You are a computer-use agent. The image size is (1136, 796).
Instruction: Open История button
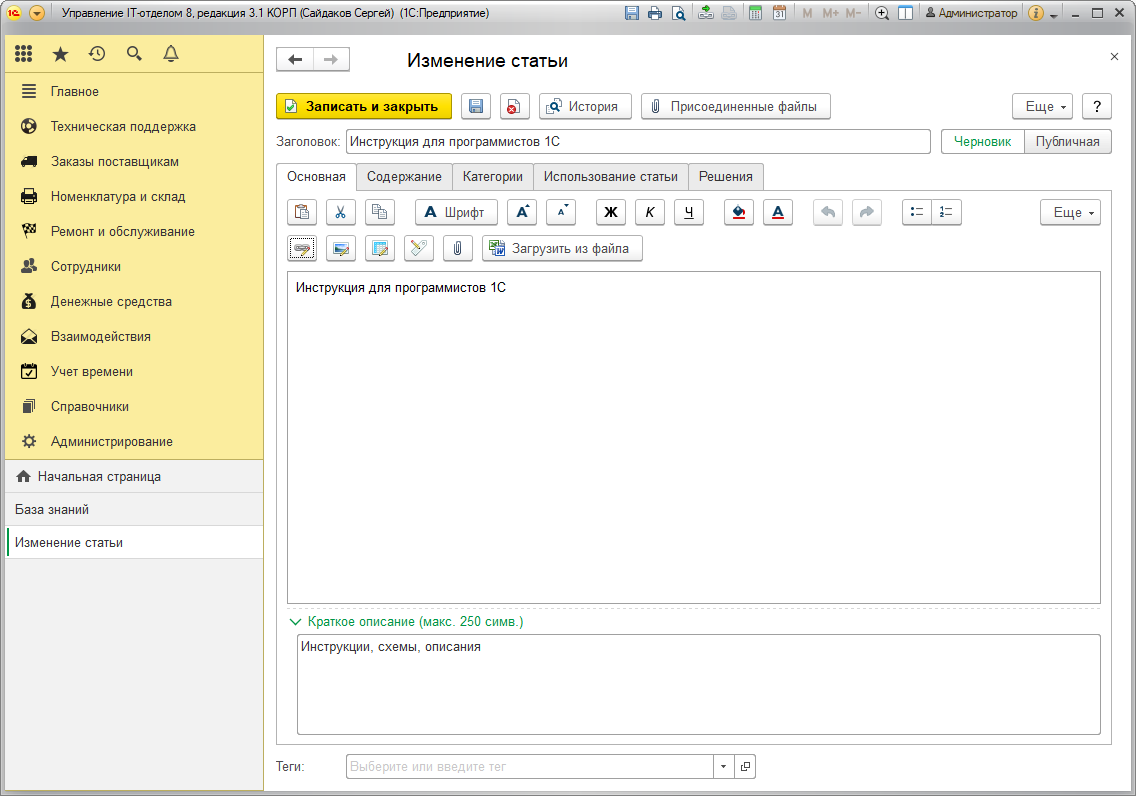point(585,106)
